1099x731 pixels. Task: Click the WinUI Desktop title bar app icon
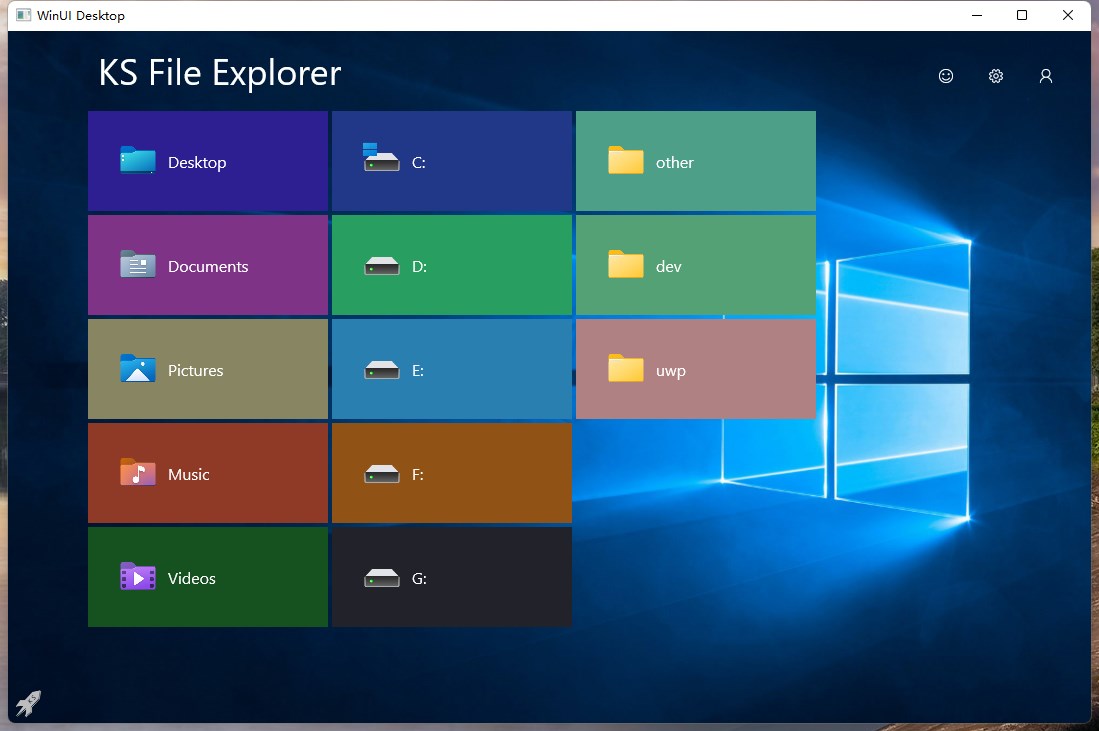[23, 15]
